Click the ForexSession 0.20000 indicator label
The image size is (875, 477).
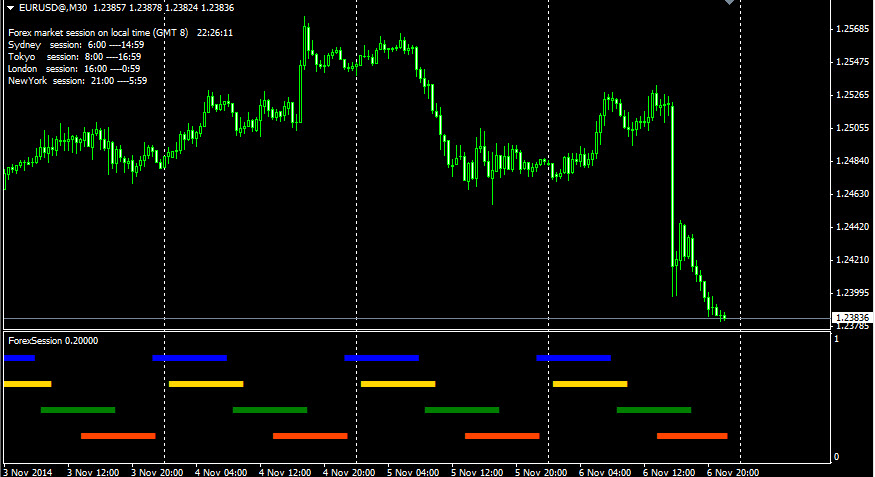[53, 341]
